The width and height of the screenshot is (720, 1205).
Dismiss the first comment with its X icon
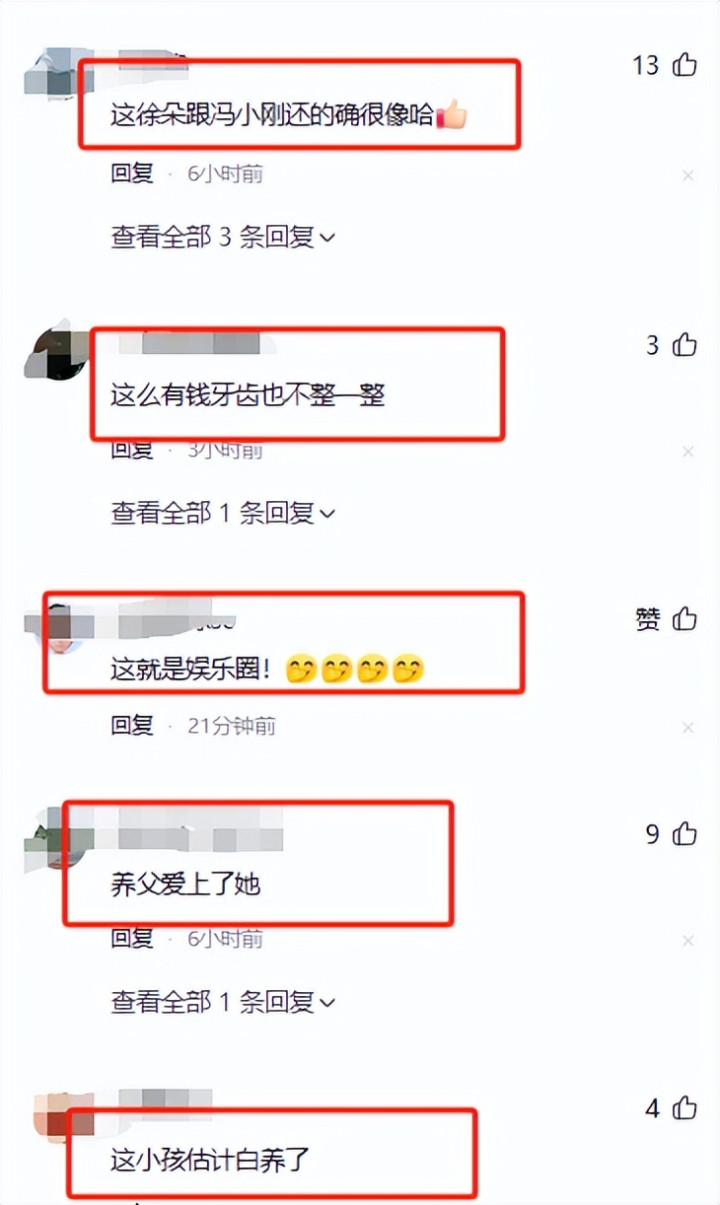click(688, 175)
